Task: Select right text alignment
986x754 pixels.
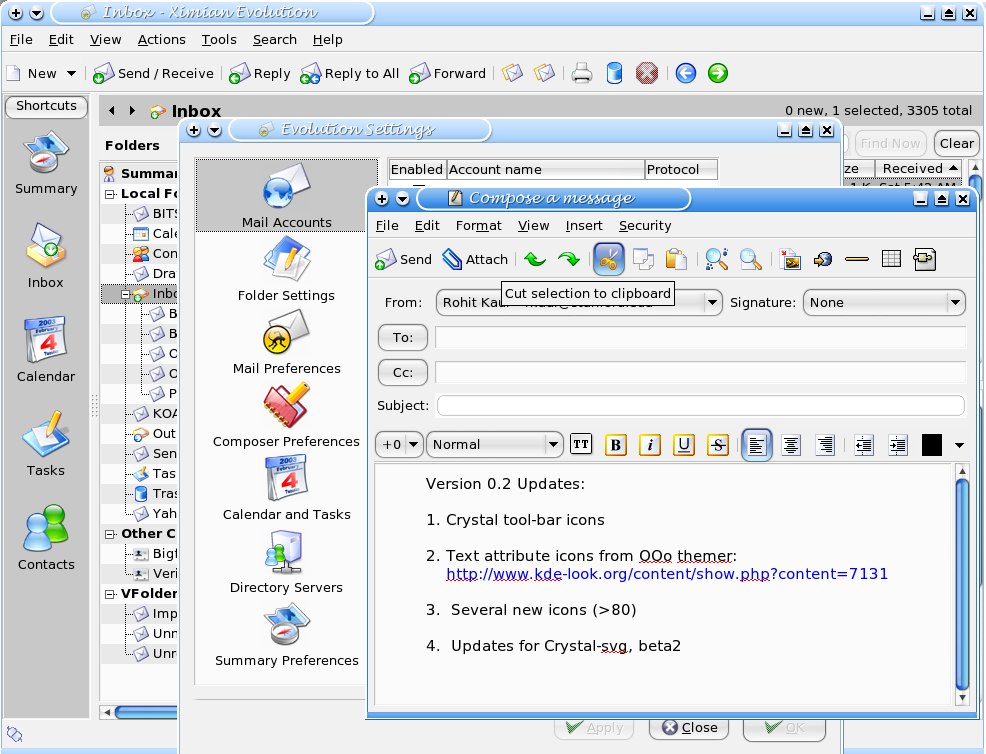Action: tap(824, 445)
